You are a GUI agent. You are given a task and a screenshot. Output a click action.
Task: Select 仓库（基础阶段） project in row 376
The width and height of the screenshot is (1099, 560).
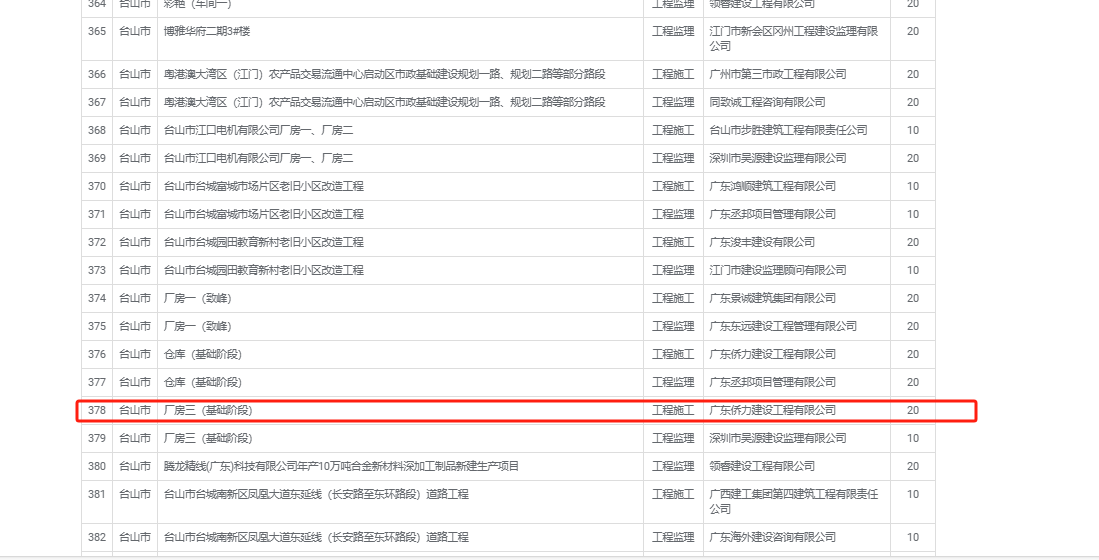202,354
